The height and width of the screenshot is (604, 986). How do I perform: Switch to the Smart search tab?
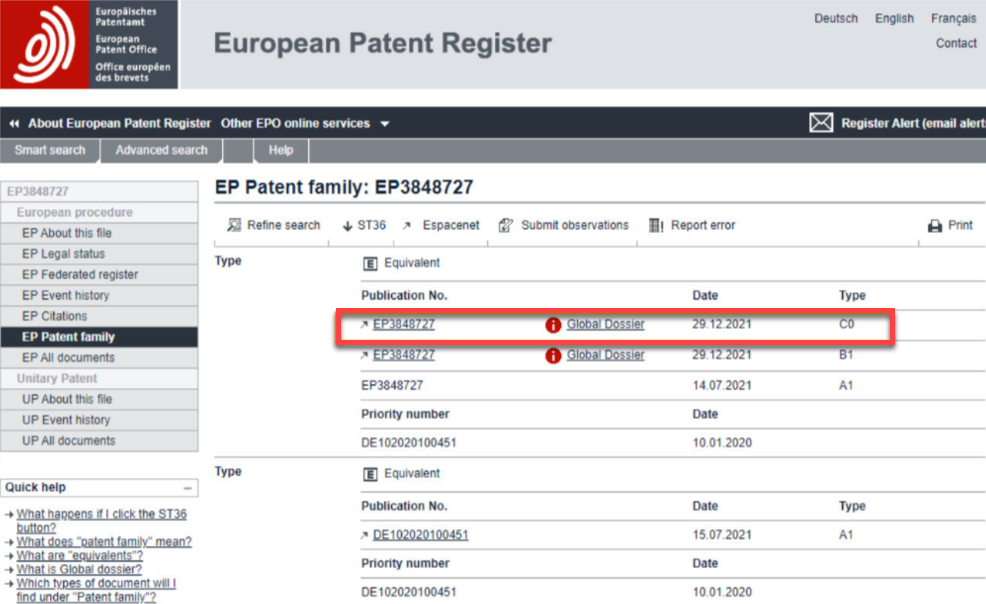(49, 150)
